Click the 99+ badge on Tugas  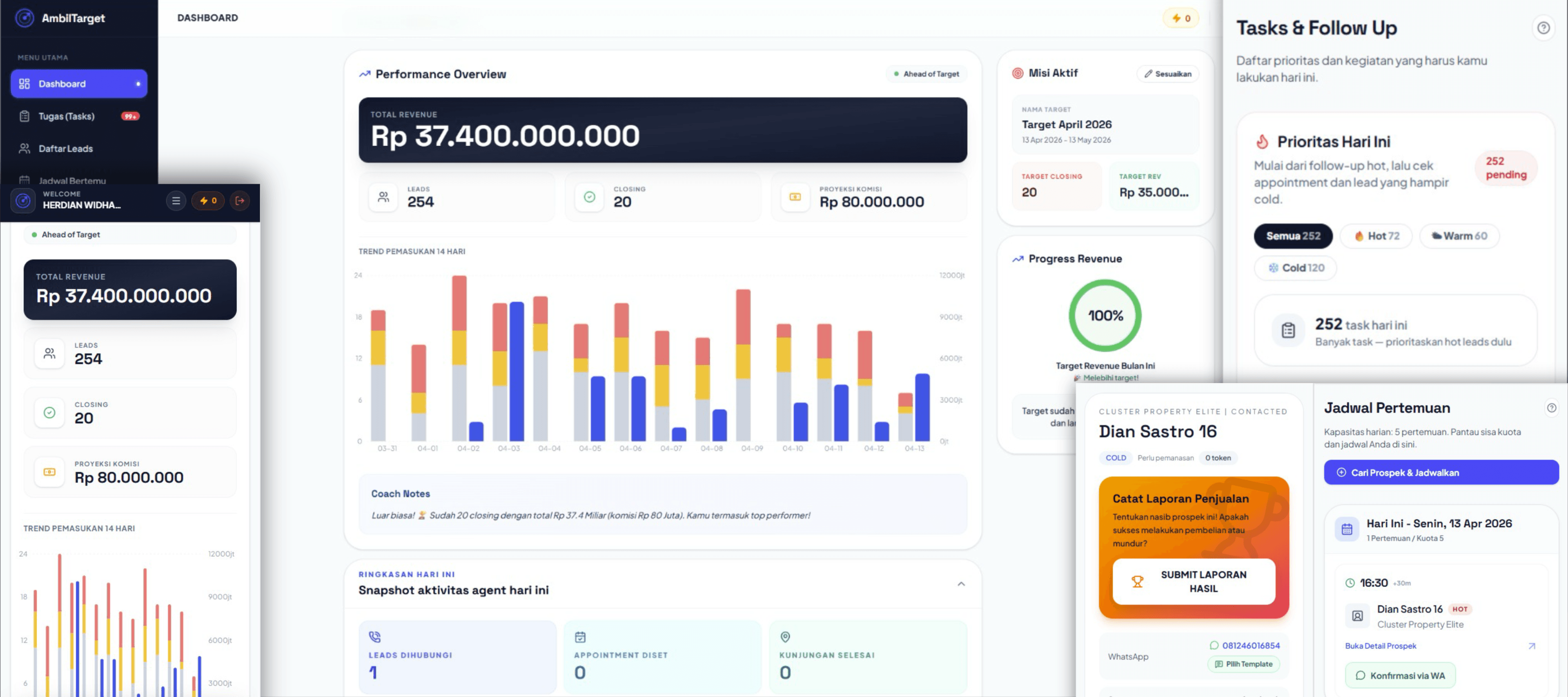point(130,116)
